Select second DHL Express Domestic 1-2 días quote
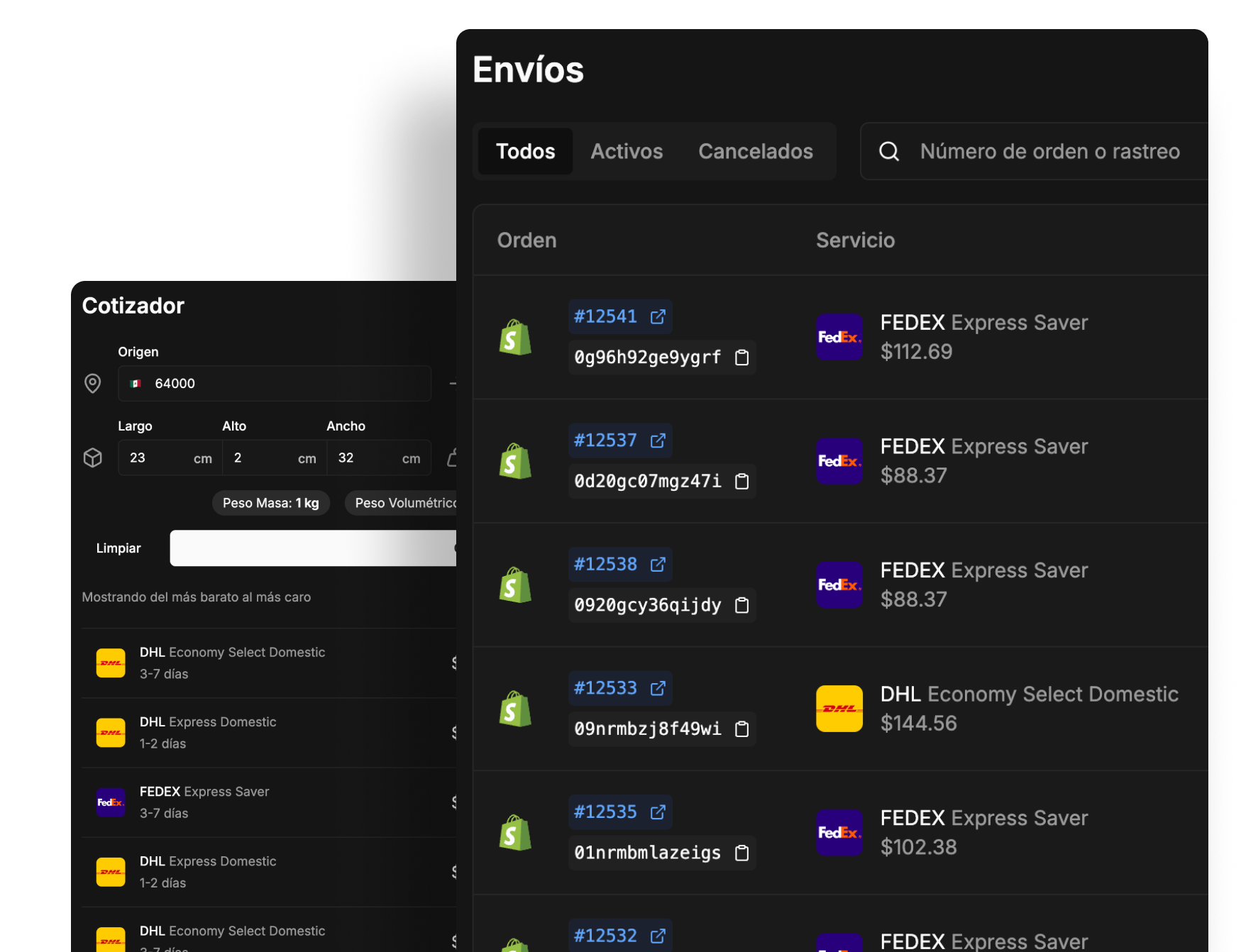 (x=270, y=872)
